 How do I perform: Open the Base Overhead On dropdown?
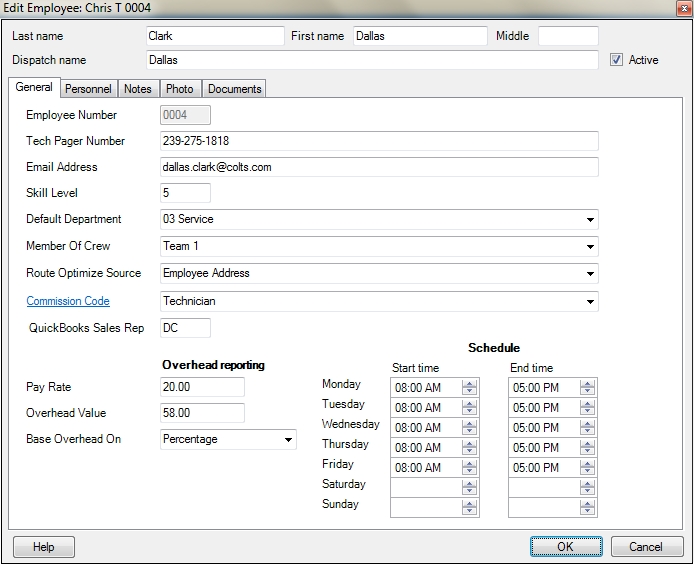pyautogui.click(x=288, y=439)
